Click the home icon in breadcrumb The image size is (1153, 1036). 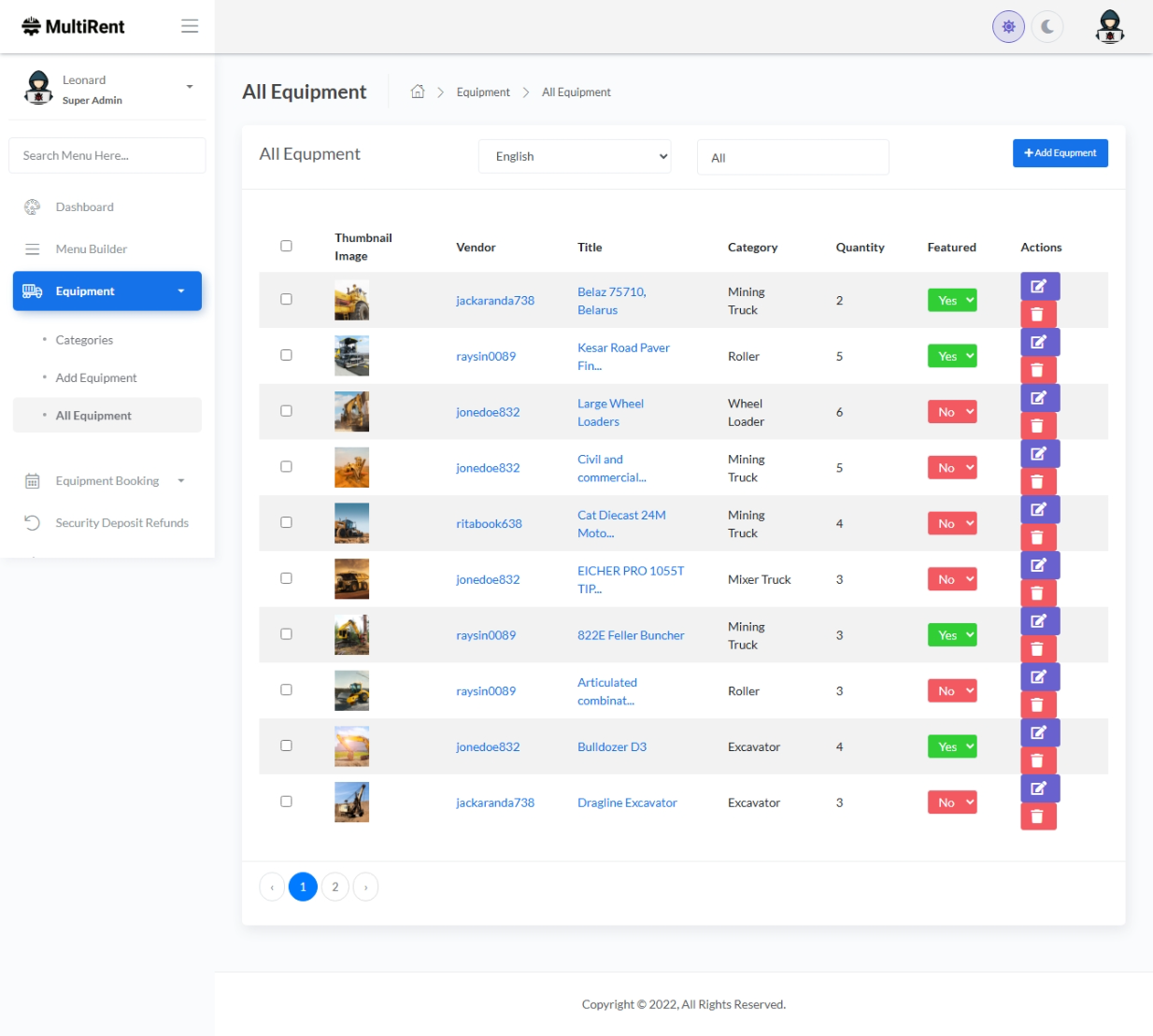pos(418,92)
